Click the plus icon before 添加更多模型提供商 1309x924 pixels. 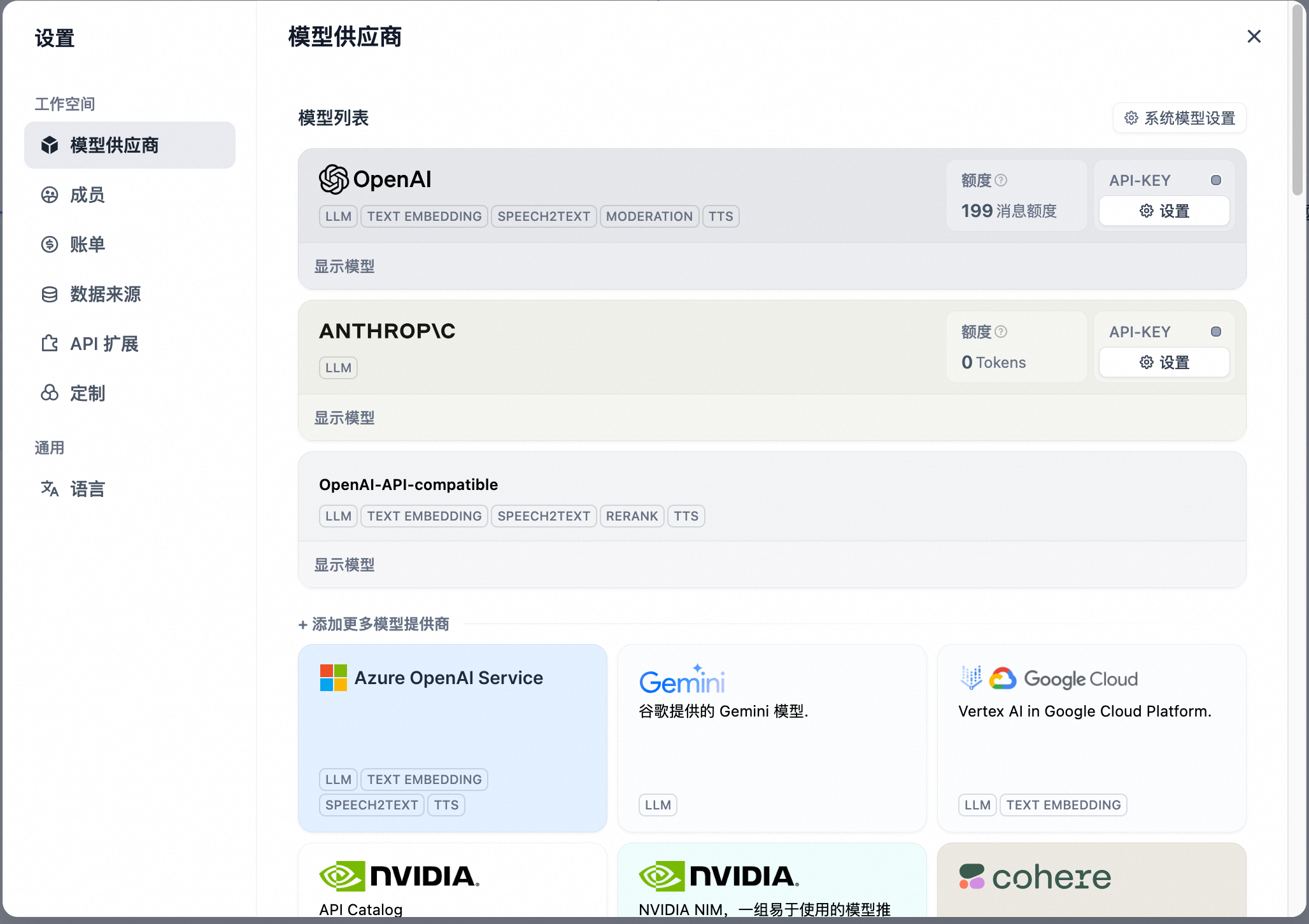coord(303,625)
